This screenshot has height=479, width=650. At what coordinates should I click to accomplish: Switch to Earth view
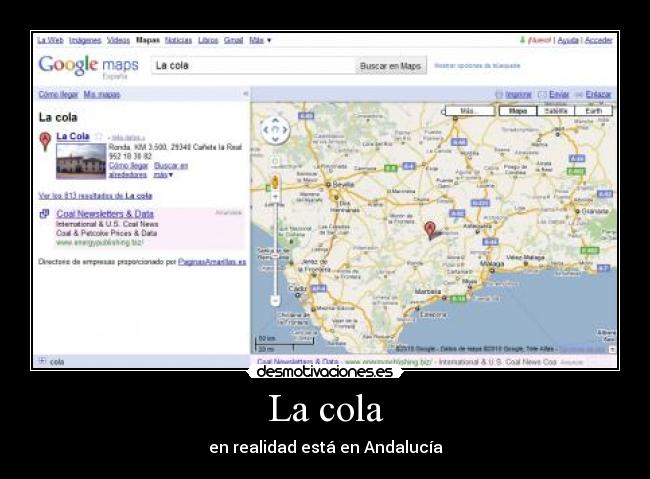(594, 111)
